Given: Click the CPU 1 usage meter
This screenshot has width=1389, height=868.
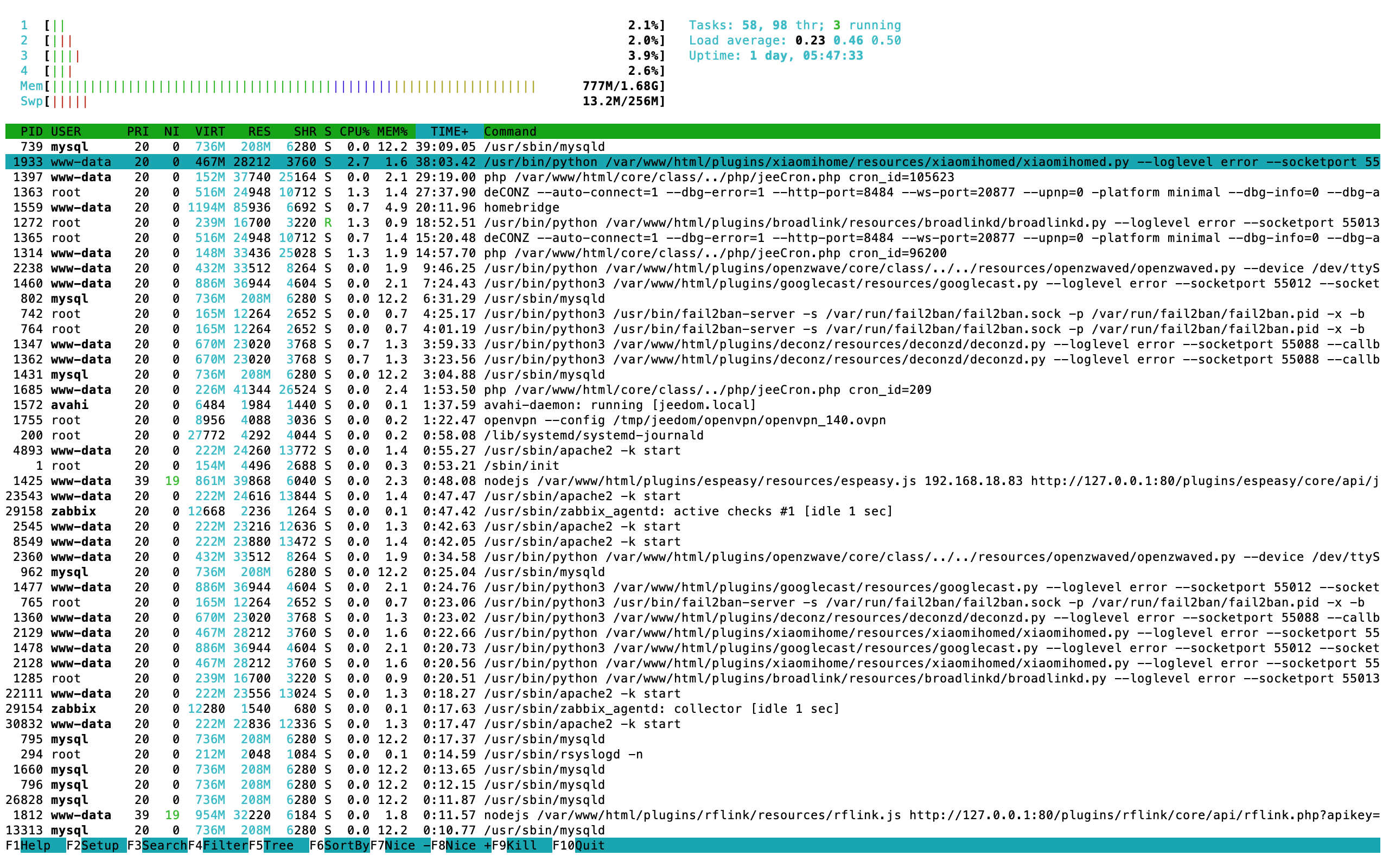Looking at the screenshot, I should click(x=343, y=25).
